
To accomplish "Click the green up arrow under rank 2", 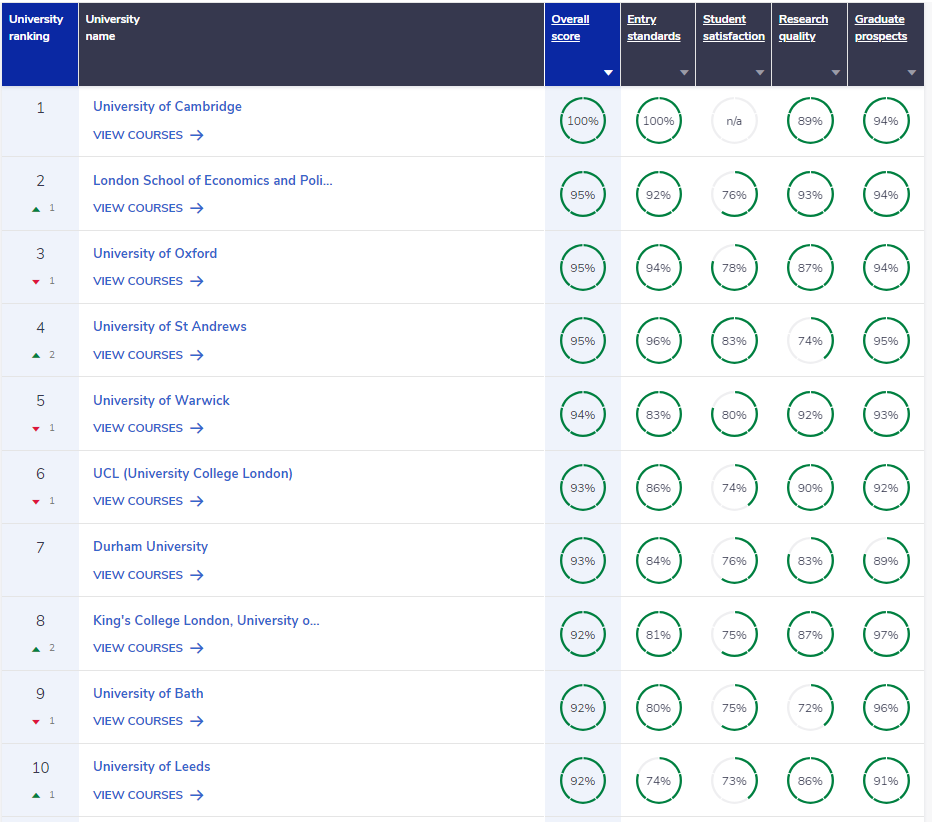I will (x=36, y=208).
